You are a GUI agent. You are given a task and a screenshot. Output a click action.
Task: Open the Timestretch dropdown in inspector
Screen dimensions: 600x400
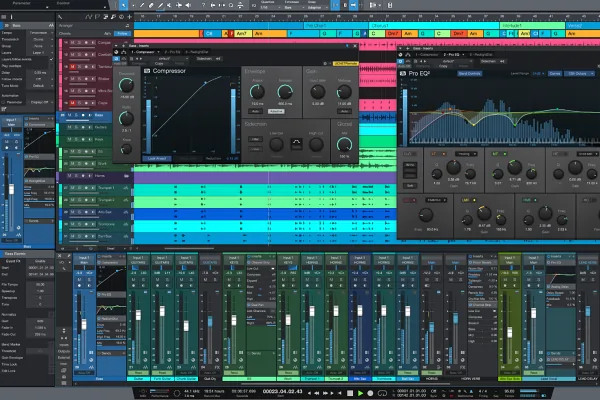(x=41, y=39)
